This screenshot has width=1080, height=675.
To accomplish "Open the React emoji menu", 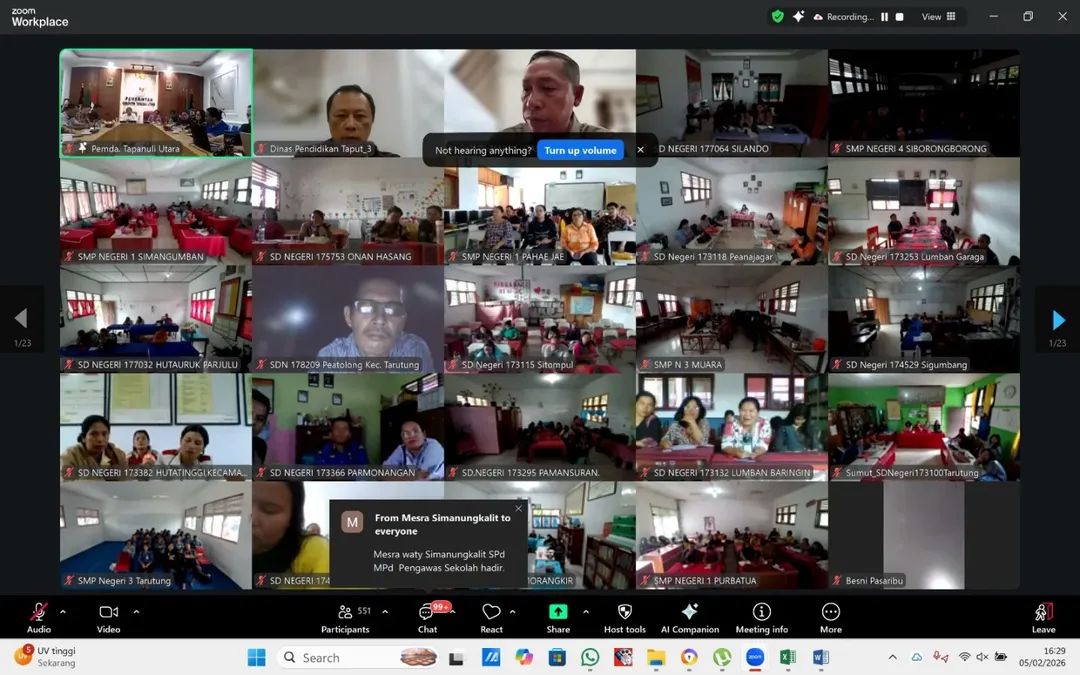I will (491, 612).
